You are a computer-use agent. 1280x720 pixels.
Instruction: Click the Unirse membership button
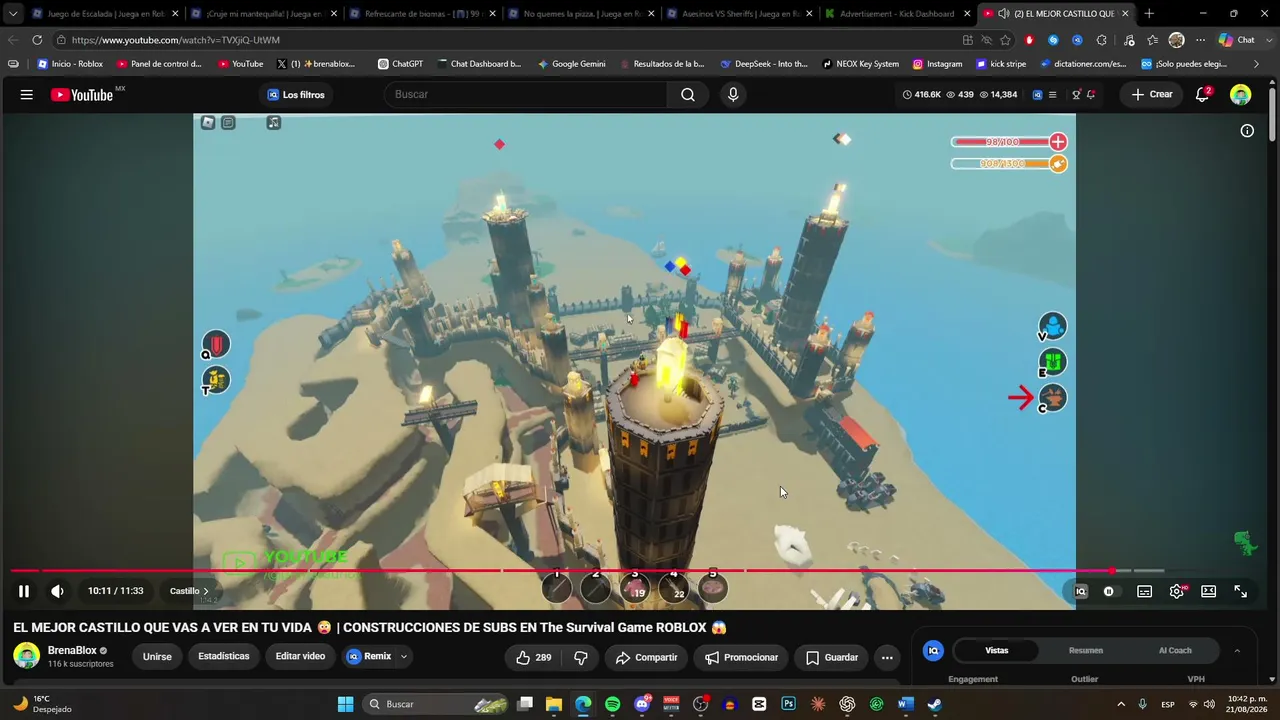click(157, 657)
